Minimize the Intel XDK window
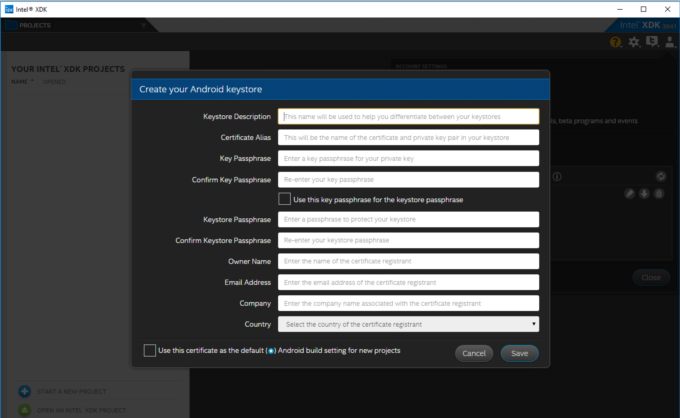 tap(620, 9)
